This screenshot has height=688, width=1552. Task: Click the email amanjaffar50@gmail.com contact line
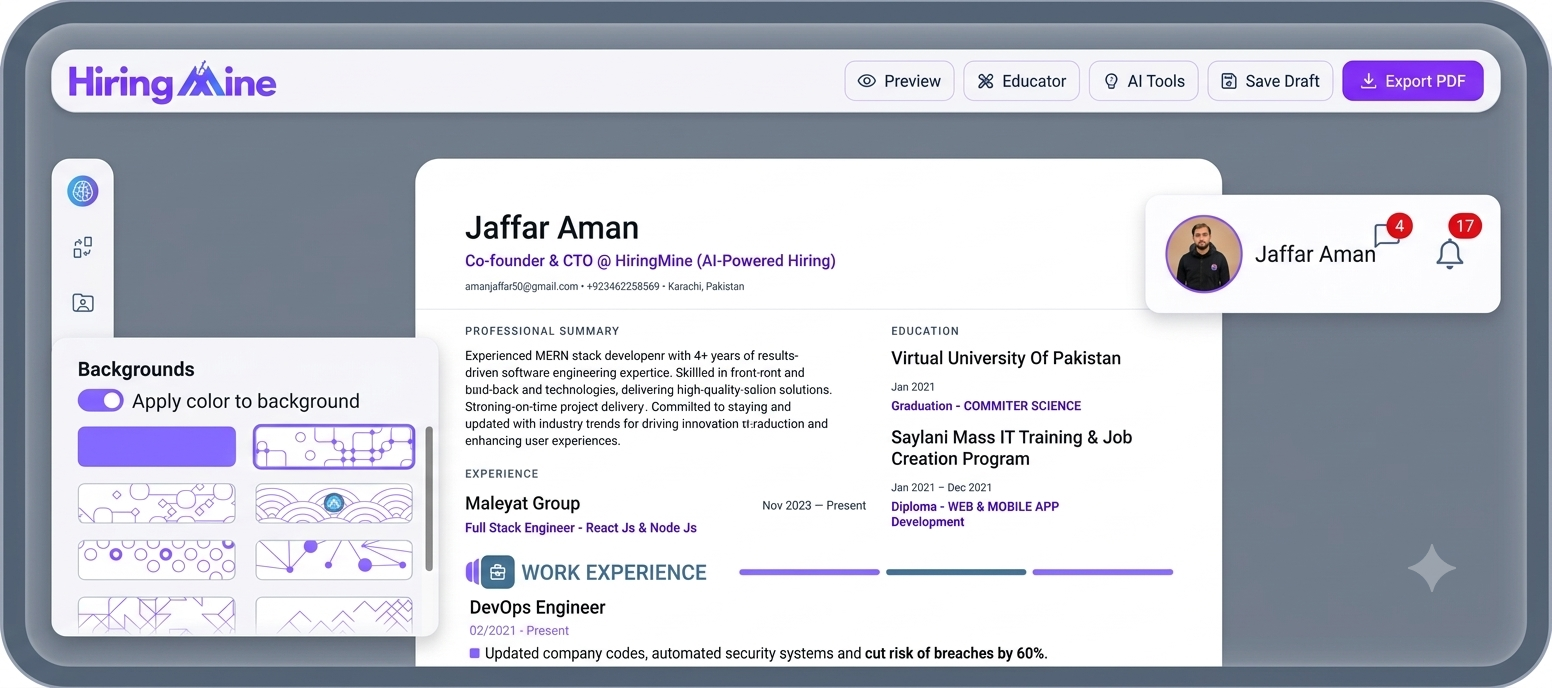pos(522,286)
